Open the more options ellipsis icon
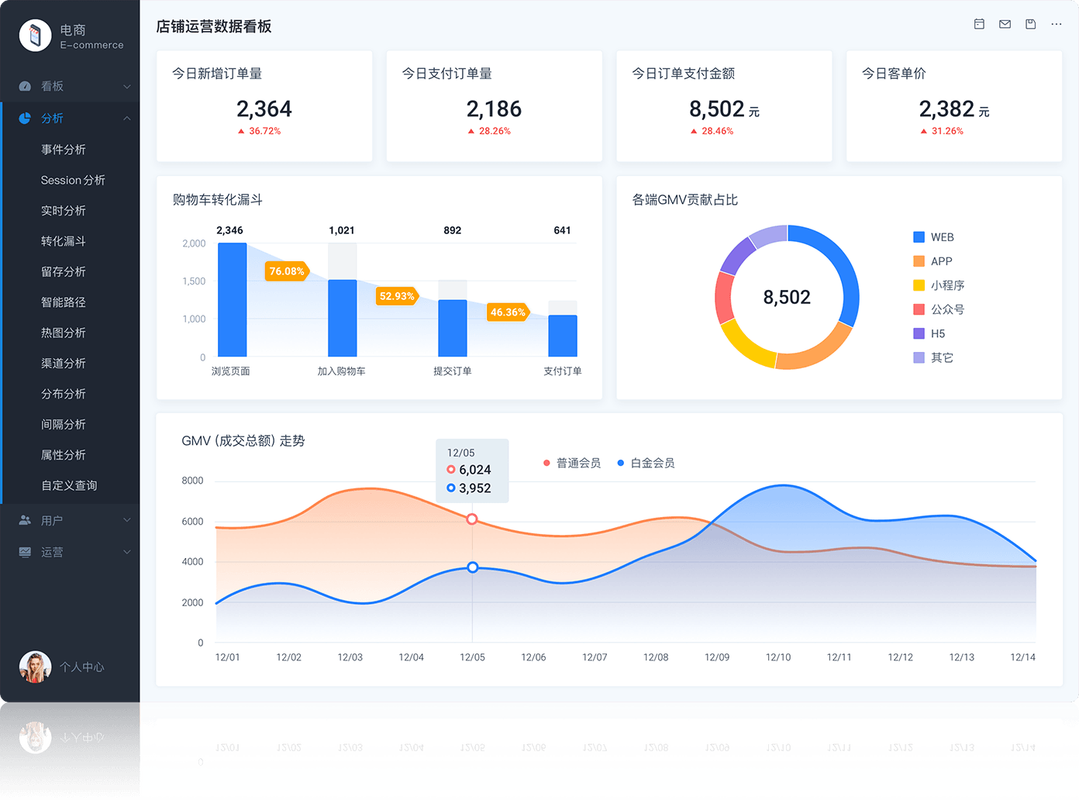Screen dimensions: 1079x800 (x=1056, y=24)
